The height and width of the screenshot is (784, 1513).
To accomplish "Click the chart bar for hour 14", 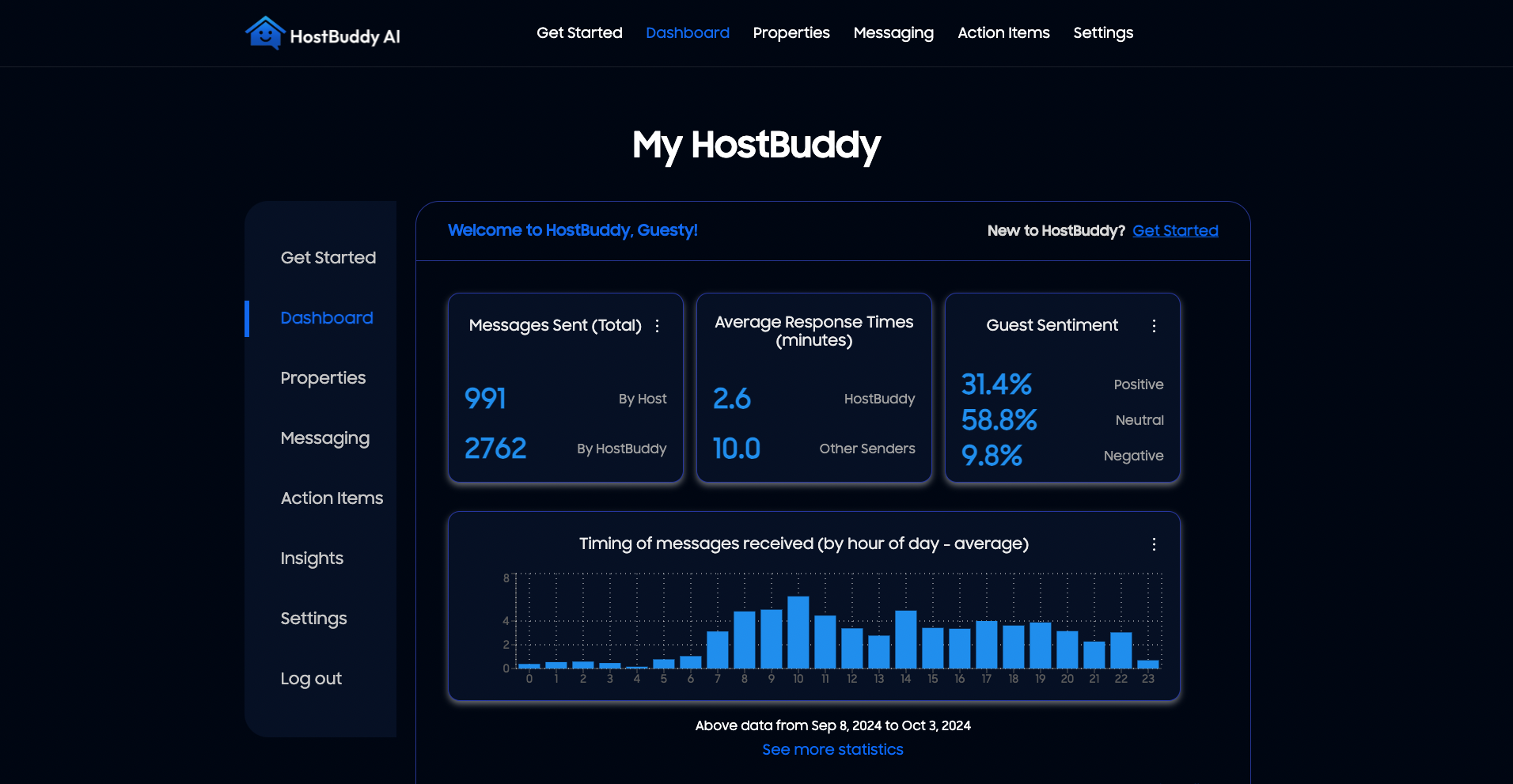I will pos(906,640).
